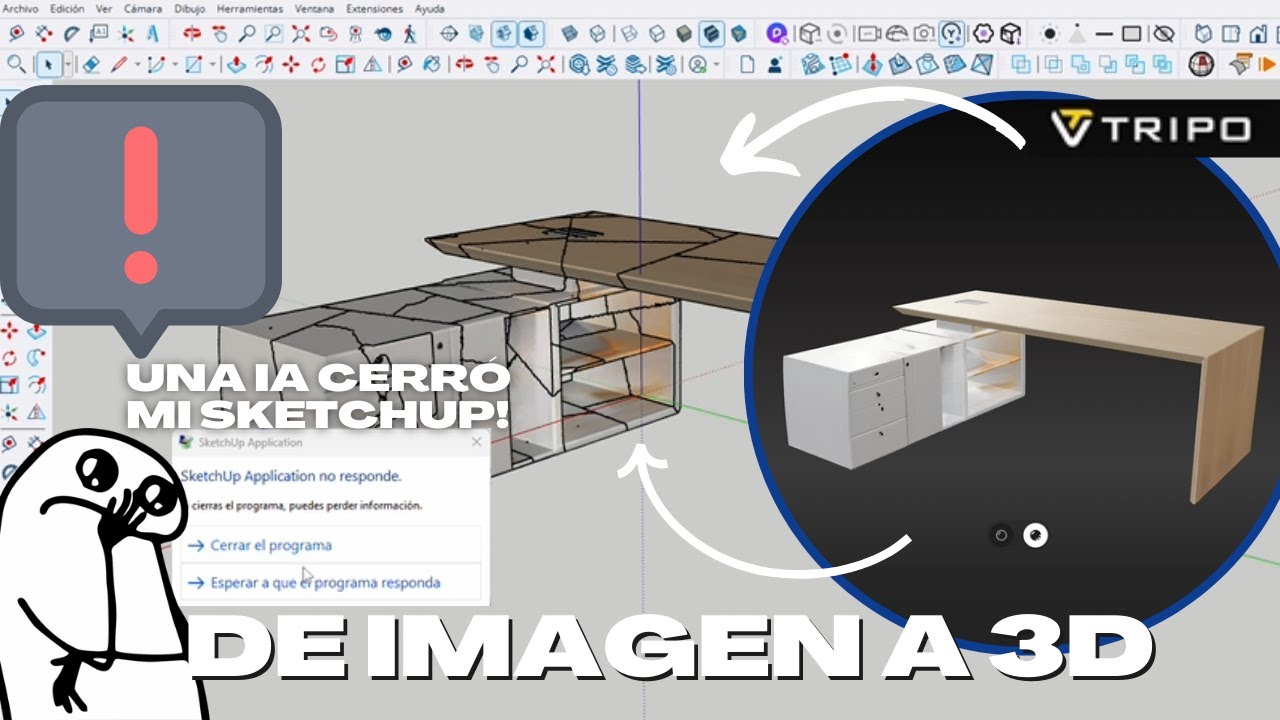Click the house icon in top toolbar

(x=1258, y=33)
